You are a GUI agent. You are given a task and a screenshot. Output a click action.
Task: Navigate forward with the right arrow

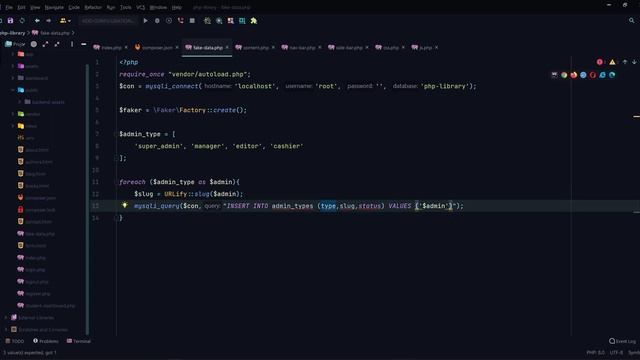pos(49,21)
